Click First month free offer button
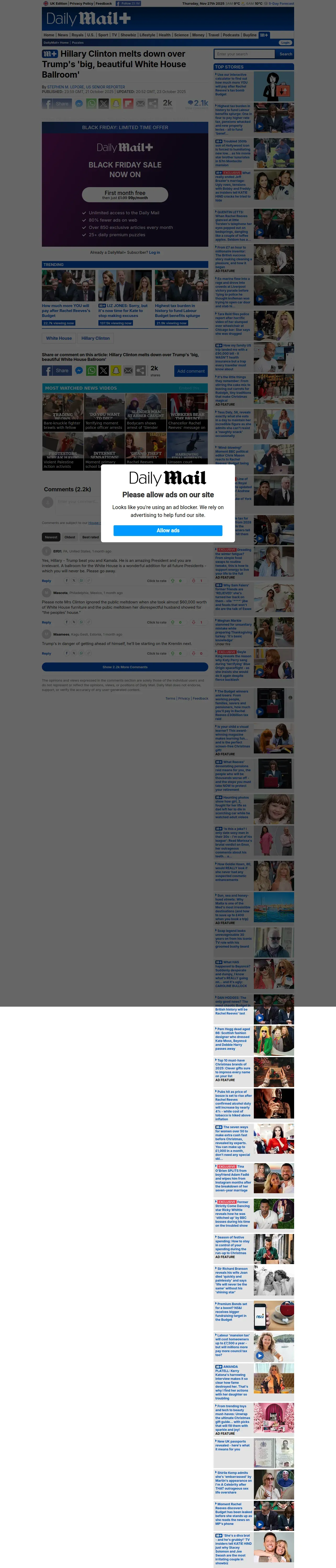This screenshot has height=1568, width=336. click(125, 194)
